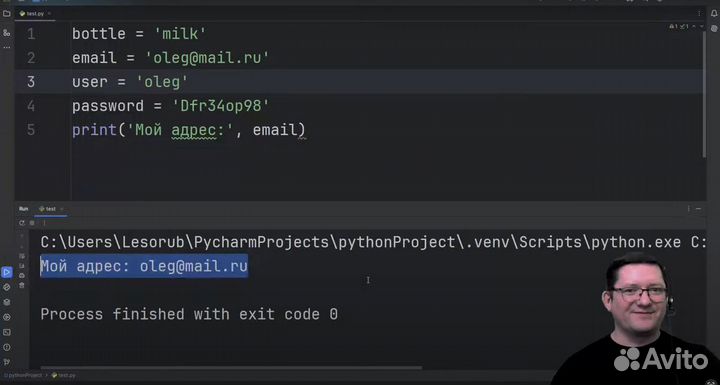This screenshot has width=720, height=385.
Task: Click the Run console horizontal scrollbar
Action: [x=231, y=368]
